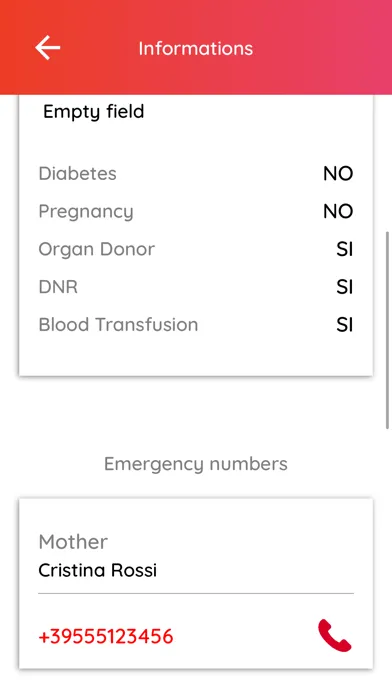This screenshot has height=696, width=392.
Task: Tap the red phone call icon
Action: click(x=335, y=635)
